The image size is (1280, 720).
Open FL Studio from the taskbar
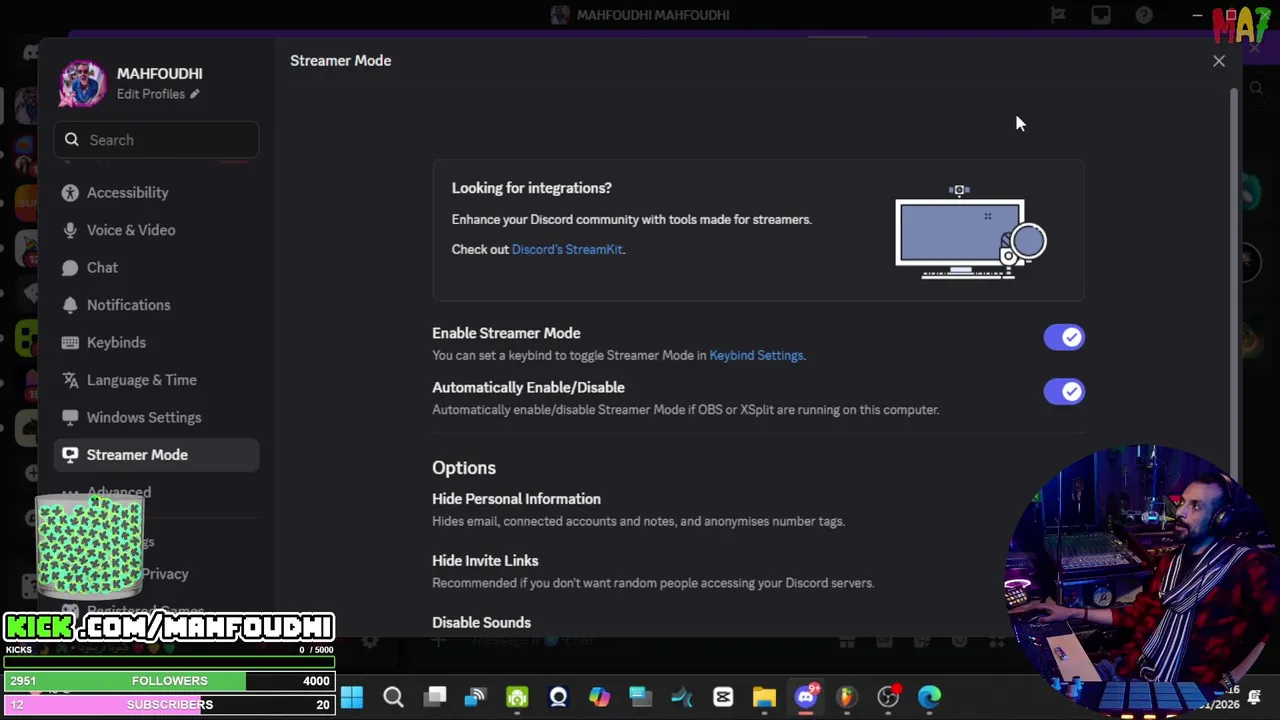(847, 697)
